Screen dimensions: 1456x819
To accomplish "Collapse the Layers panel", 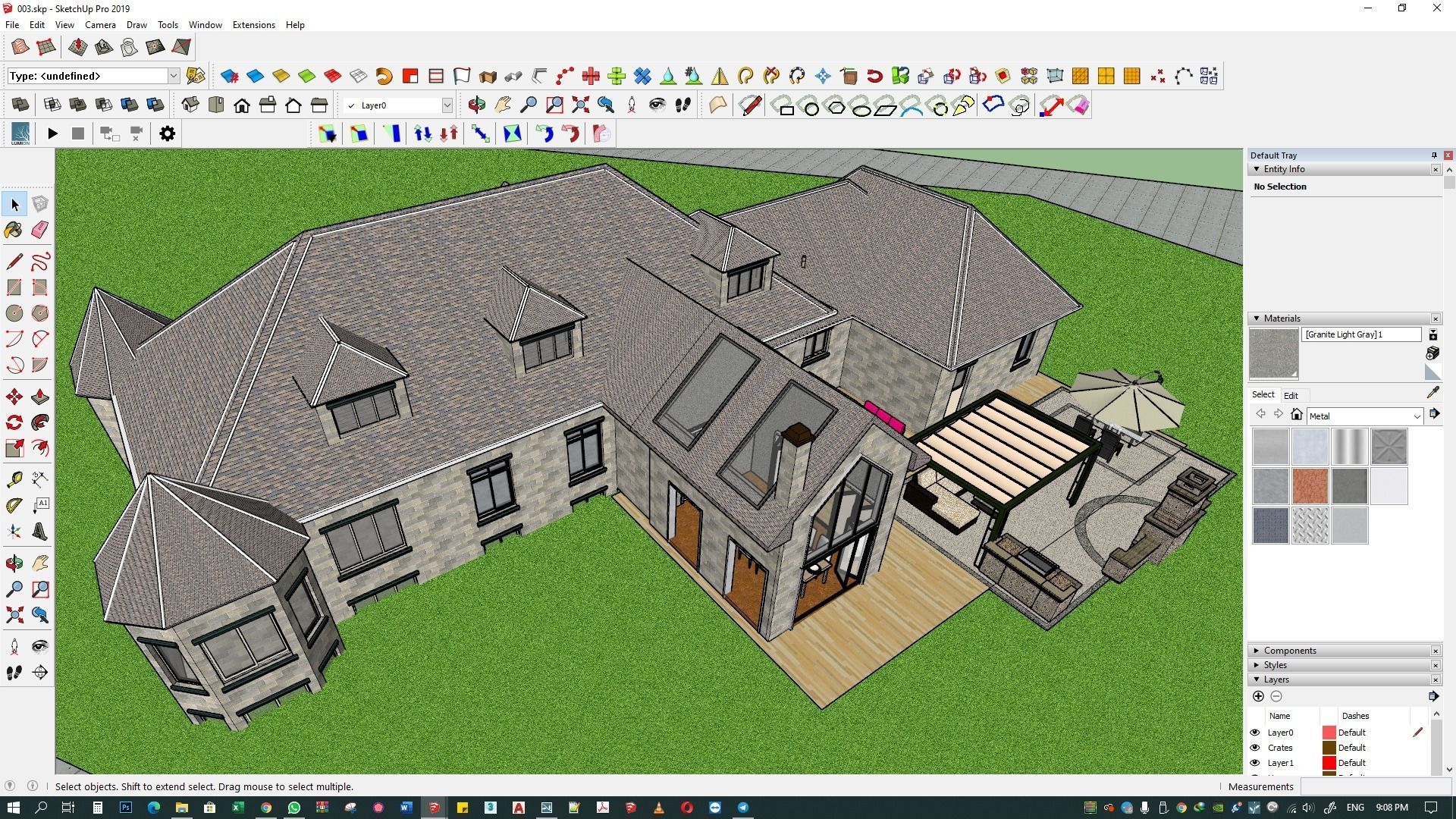I will tap(1257, 679).
